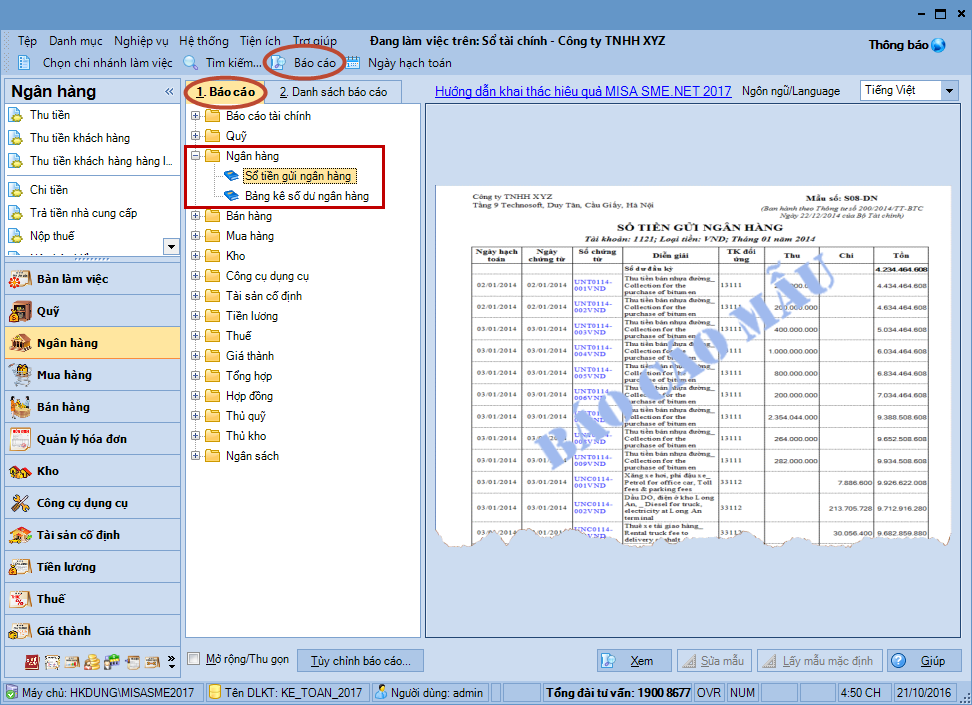
Task: Open the Tiếng Việt language dropdown
Action: pos(948,91)
